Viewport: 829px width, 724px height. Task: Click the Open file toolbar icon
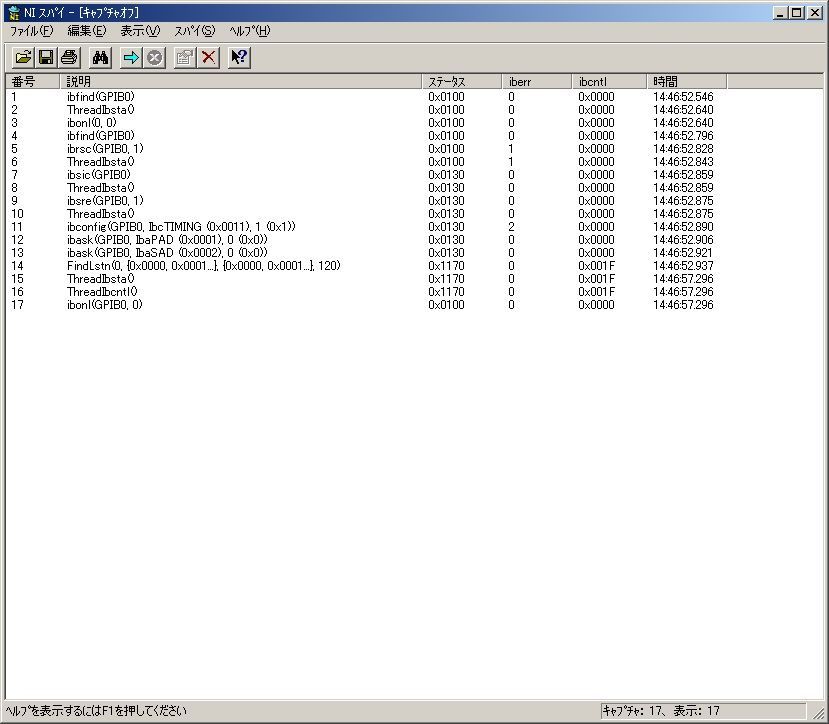click(23, 57)
